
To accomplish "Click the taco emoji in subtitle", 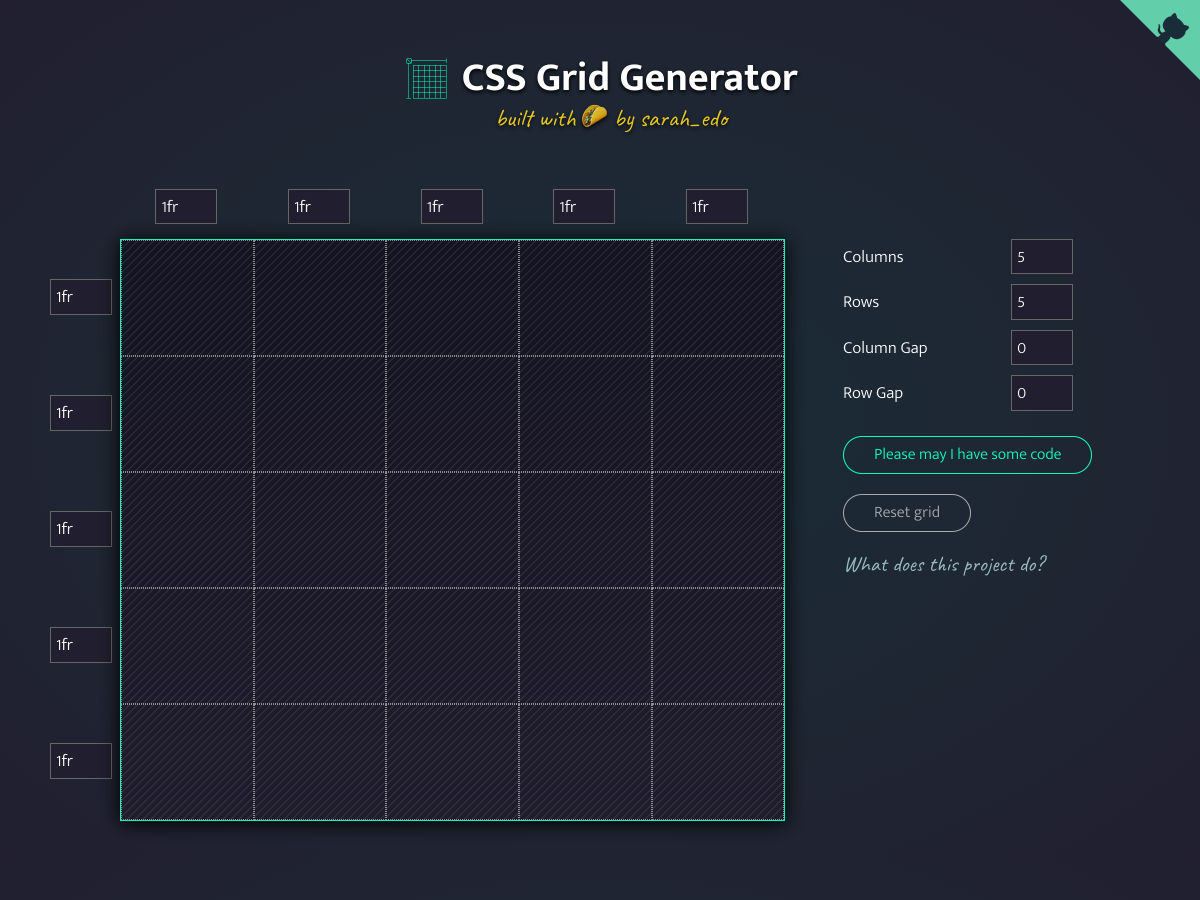I will [594, 118].
